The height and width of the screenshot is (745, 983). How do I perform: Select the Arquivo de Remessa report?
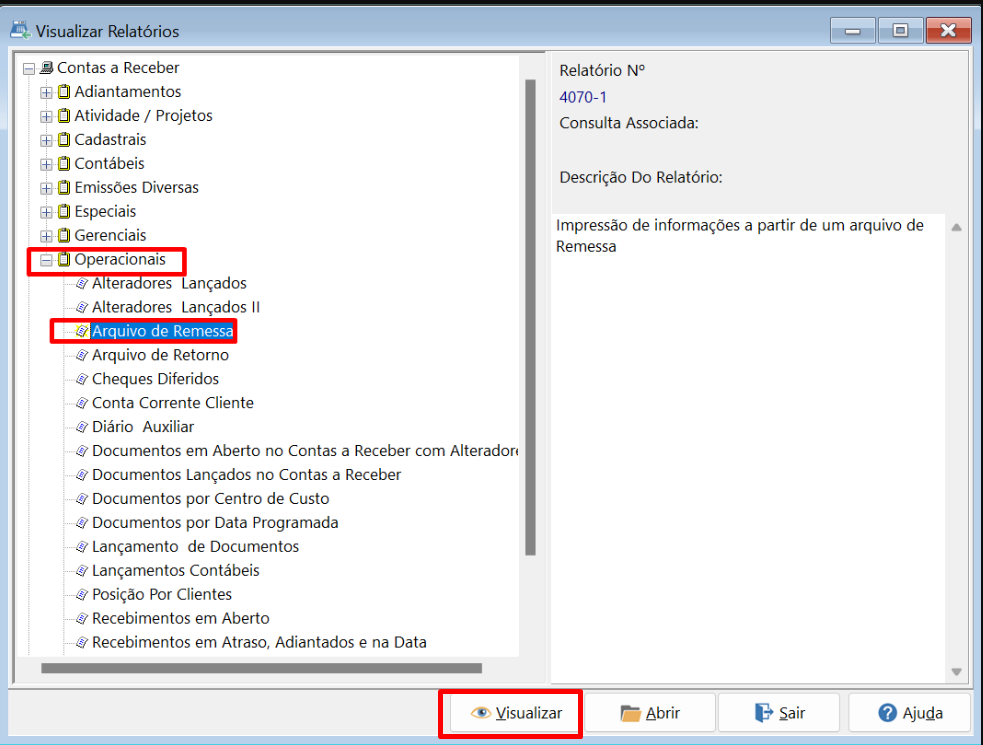[x=162, y=331]
